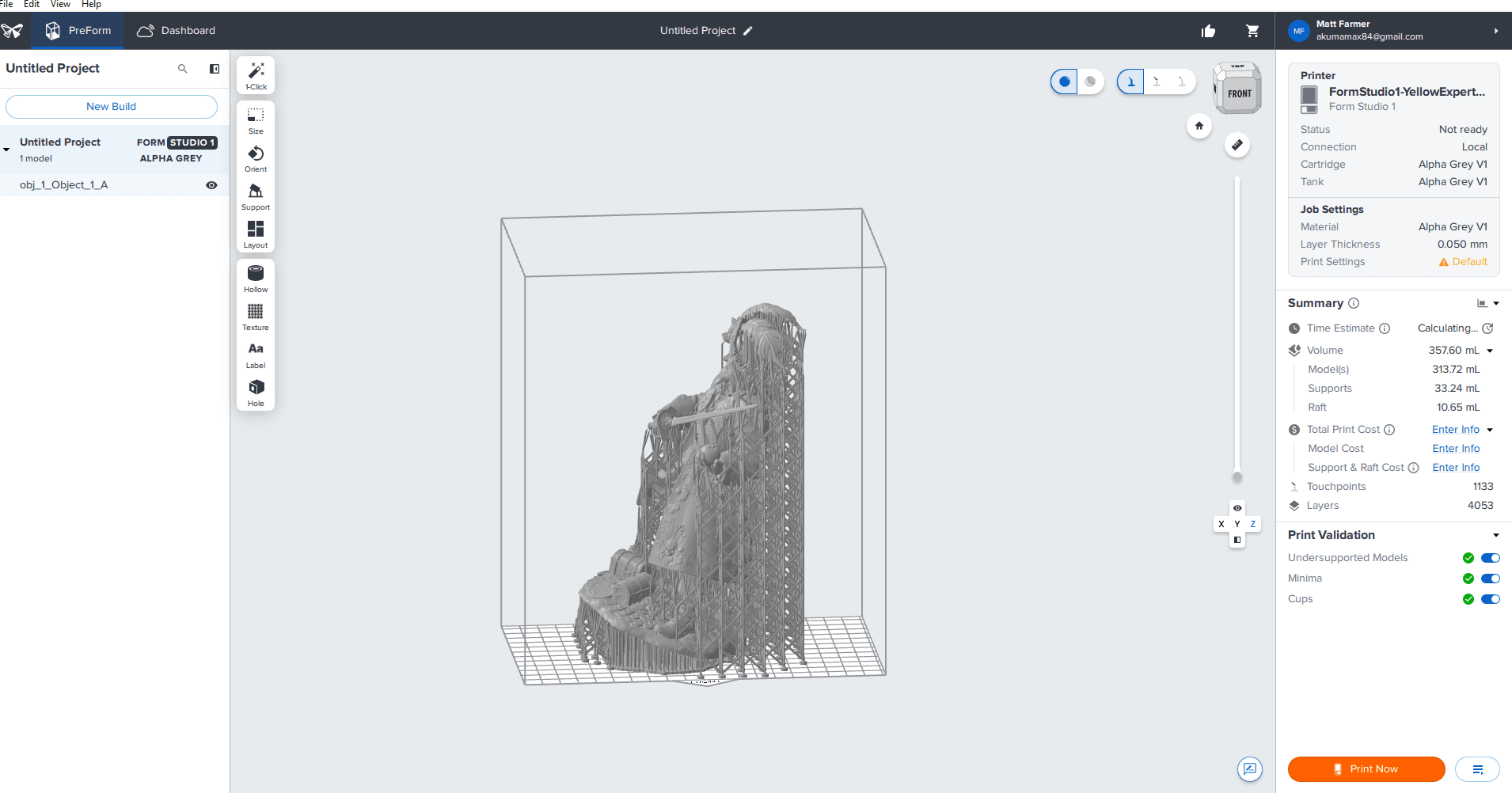
Task: Toggle visibility of obj_1_Object_1_A
Action: click(211, 185)
